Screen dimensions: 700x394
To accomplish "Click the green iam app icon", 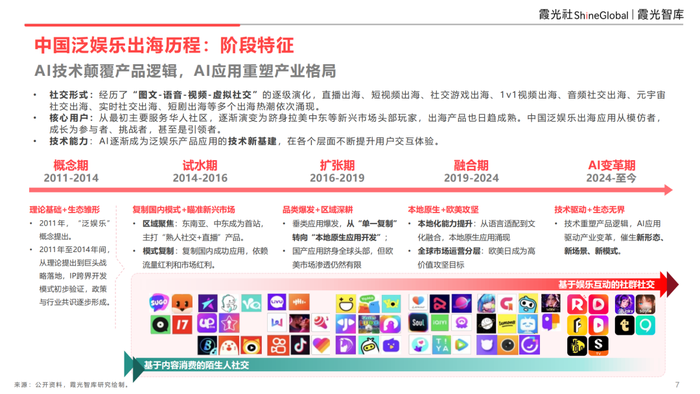I will [x=440, y=322].
